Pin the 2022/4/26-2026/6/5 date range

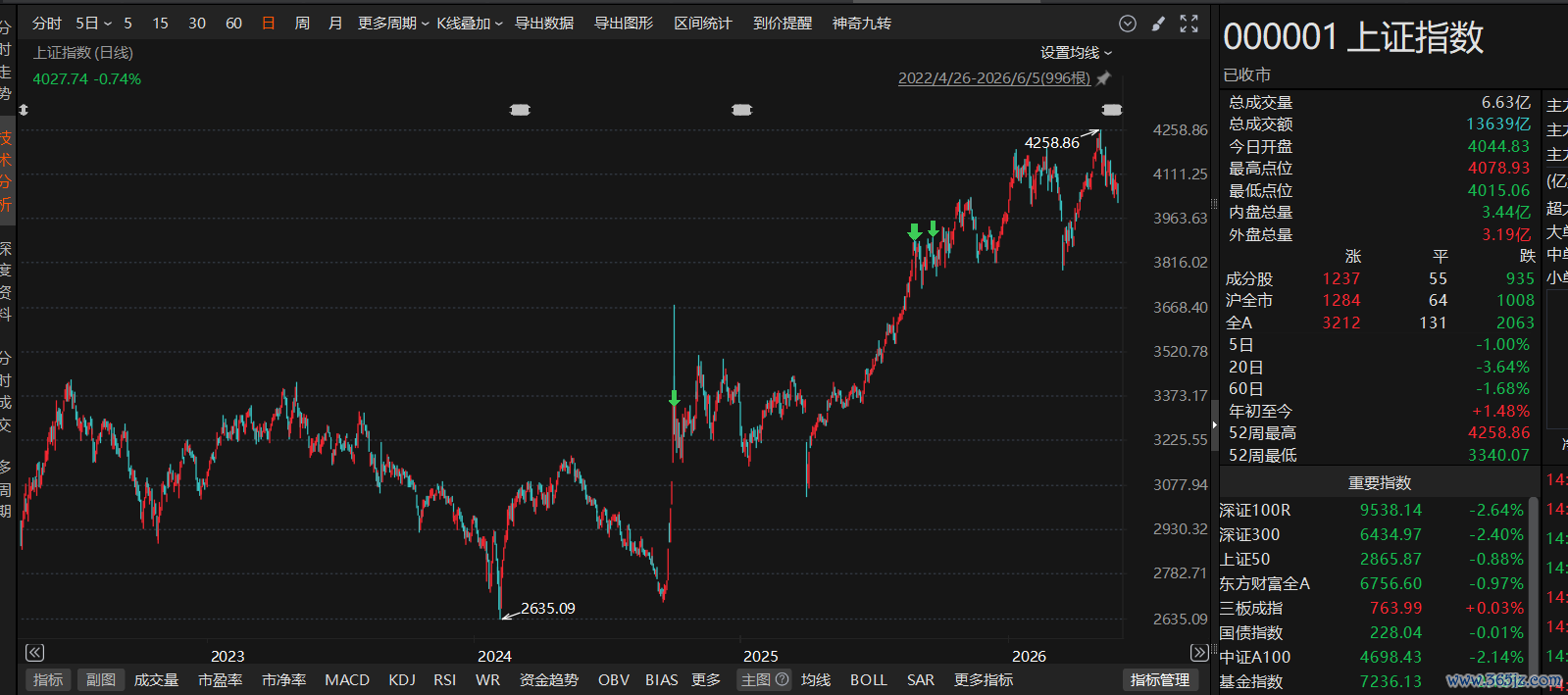[x=1103, y=78]
